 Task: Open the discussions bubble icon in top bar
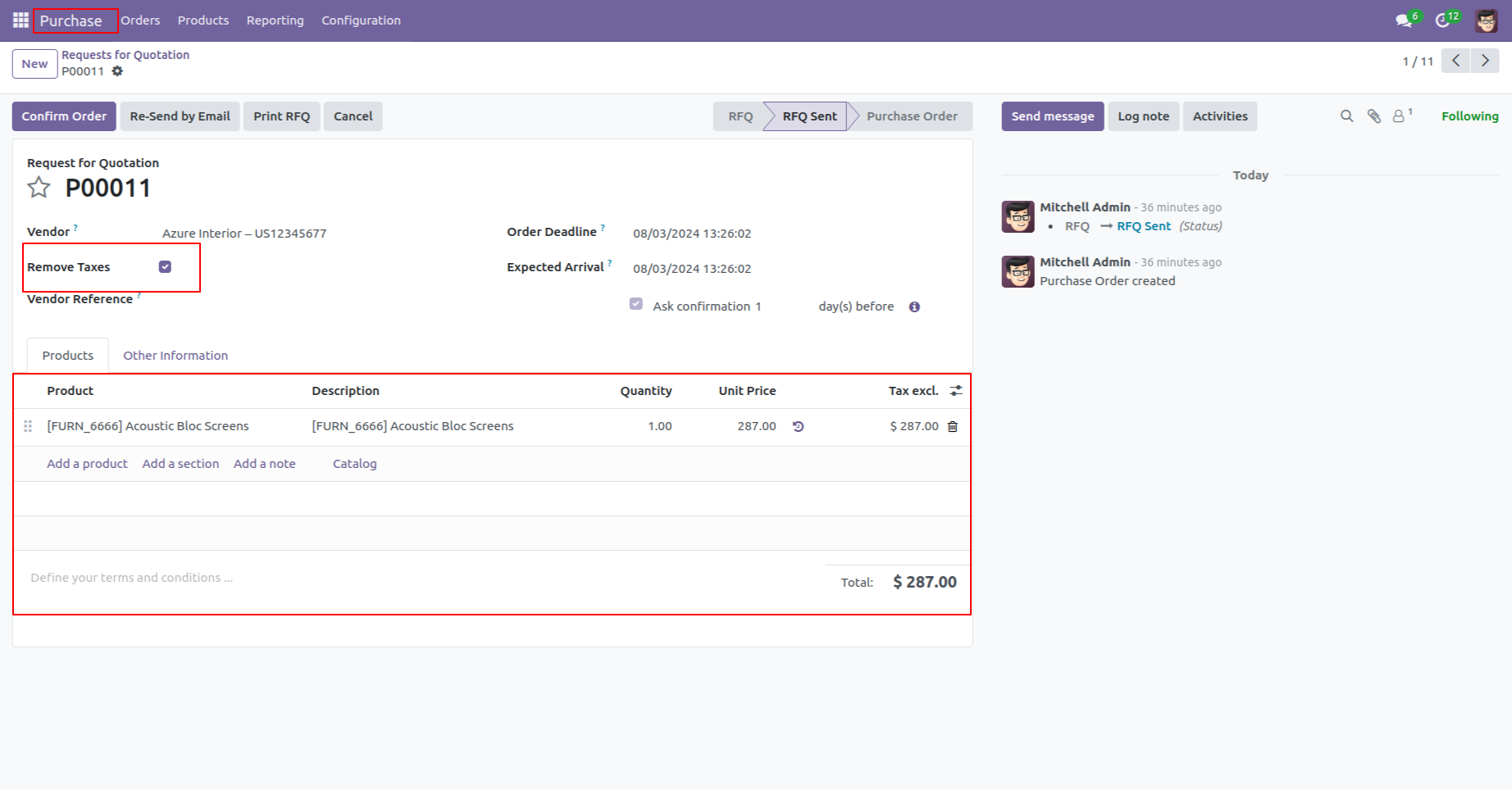1403,20
